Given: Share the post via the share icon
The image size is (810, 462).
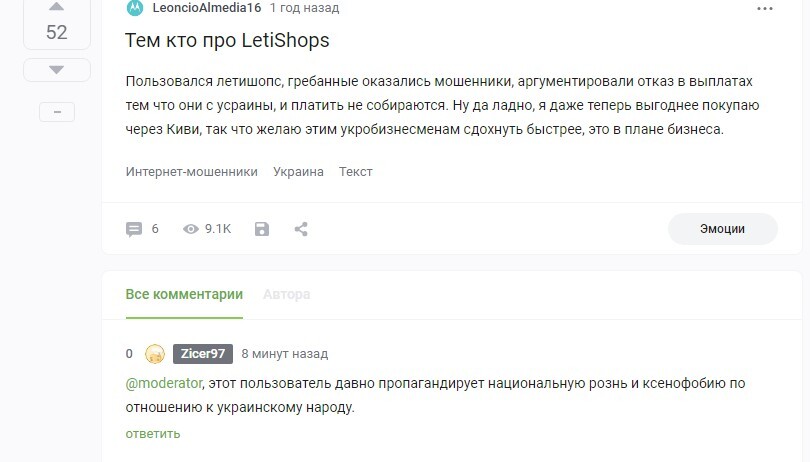Looking at the screenshot, I should [x=301, y=229].
